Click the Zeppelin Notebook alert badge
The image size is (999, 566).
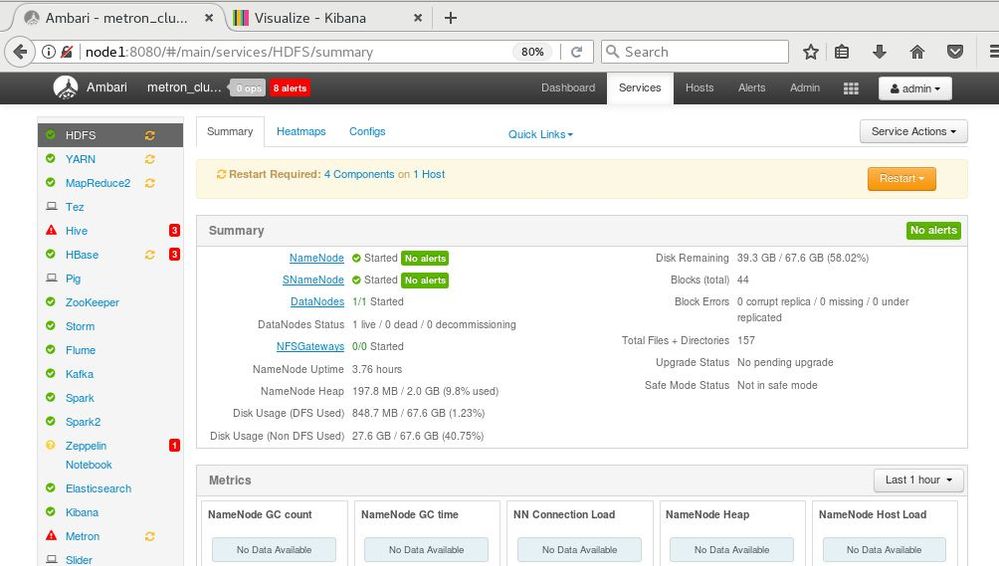(x=174, y=446)
